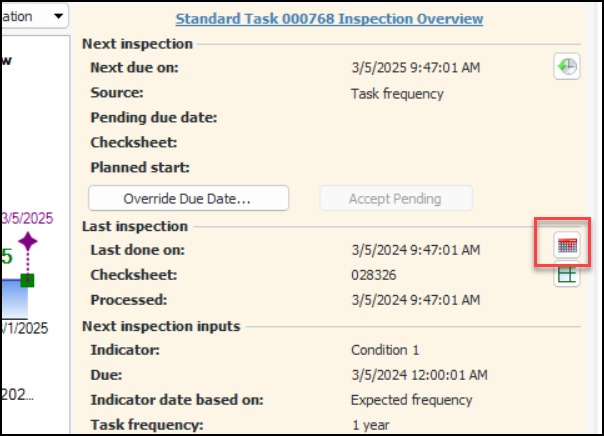Click the clock icon beside Next due on
This screenshot has width=604, height=436.
567,67
